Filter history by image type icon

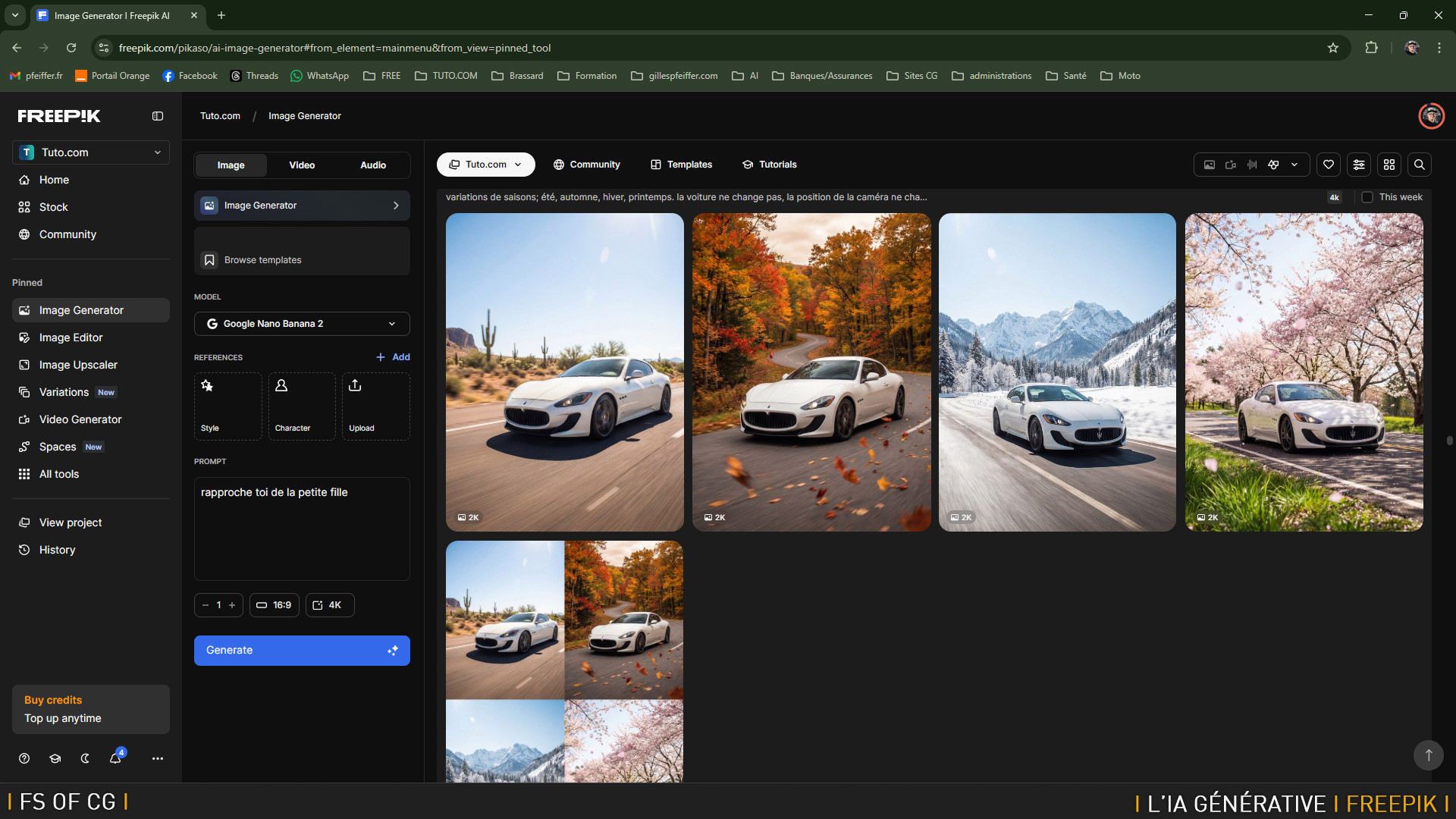1210,165
